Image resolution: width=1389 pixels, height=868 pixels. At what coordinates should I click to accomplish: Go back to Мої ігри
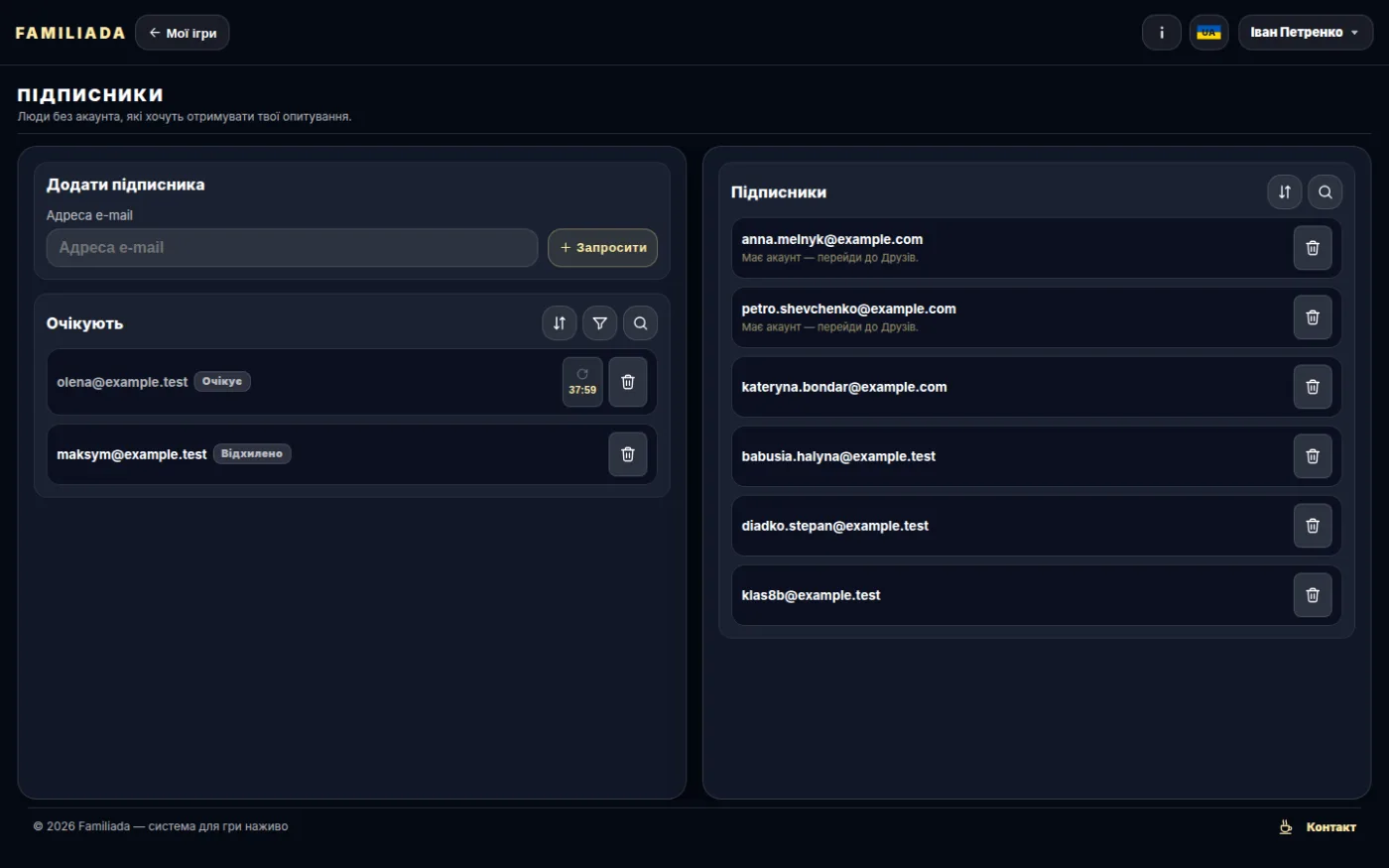183,33
